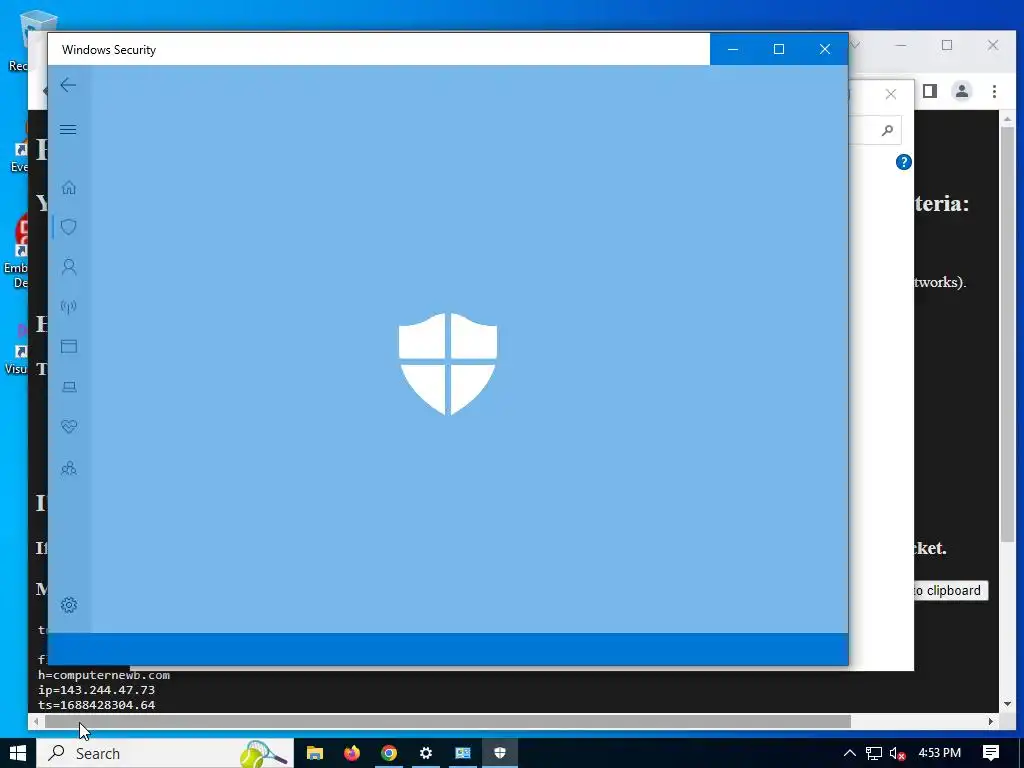Click the blue help question mark icon
This screenshot has height=768, width=1024.
(x=903, y=162)
